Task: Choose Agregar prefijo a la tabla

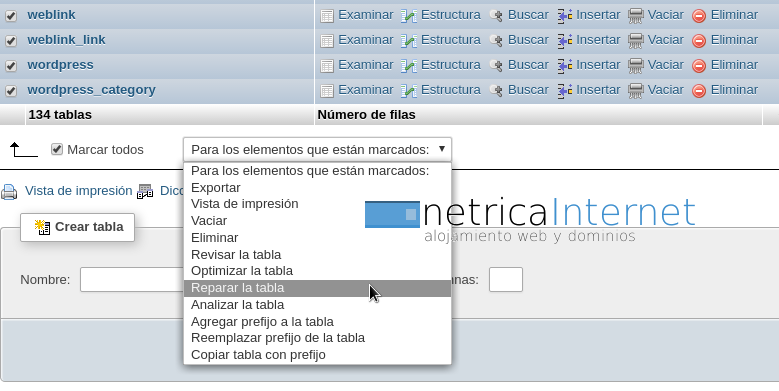Action: (317, 321)
